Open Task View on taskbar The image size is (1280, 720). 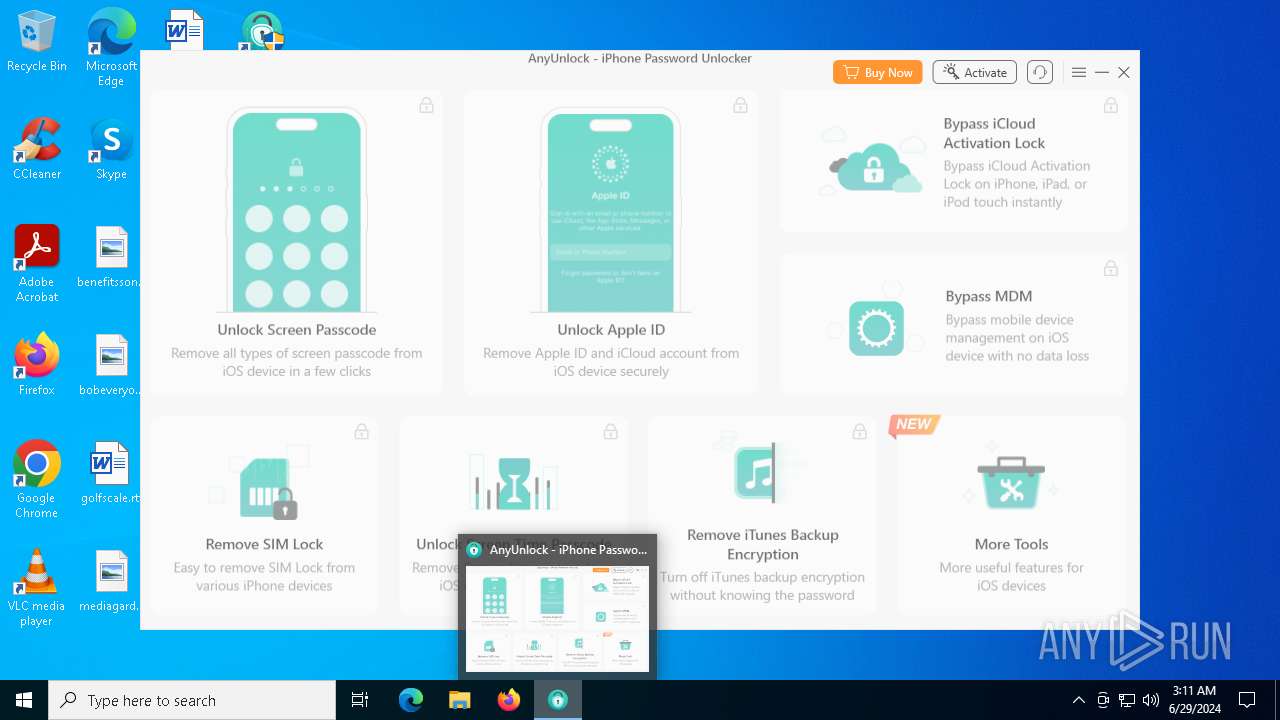coord(360,700)
